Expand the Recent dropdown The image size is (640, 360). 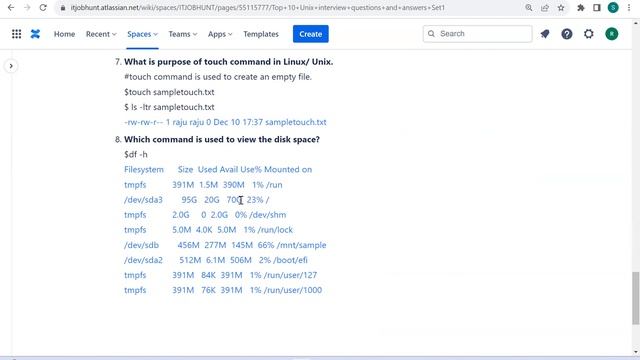click(x=101, y=34)
